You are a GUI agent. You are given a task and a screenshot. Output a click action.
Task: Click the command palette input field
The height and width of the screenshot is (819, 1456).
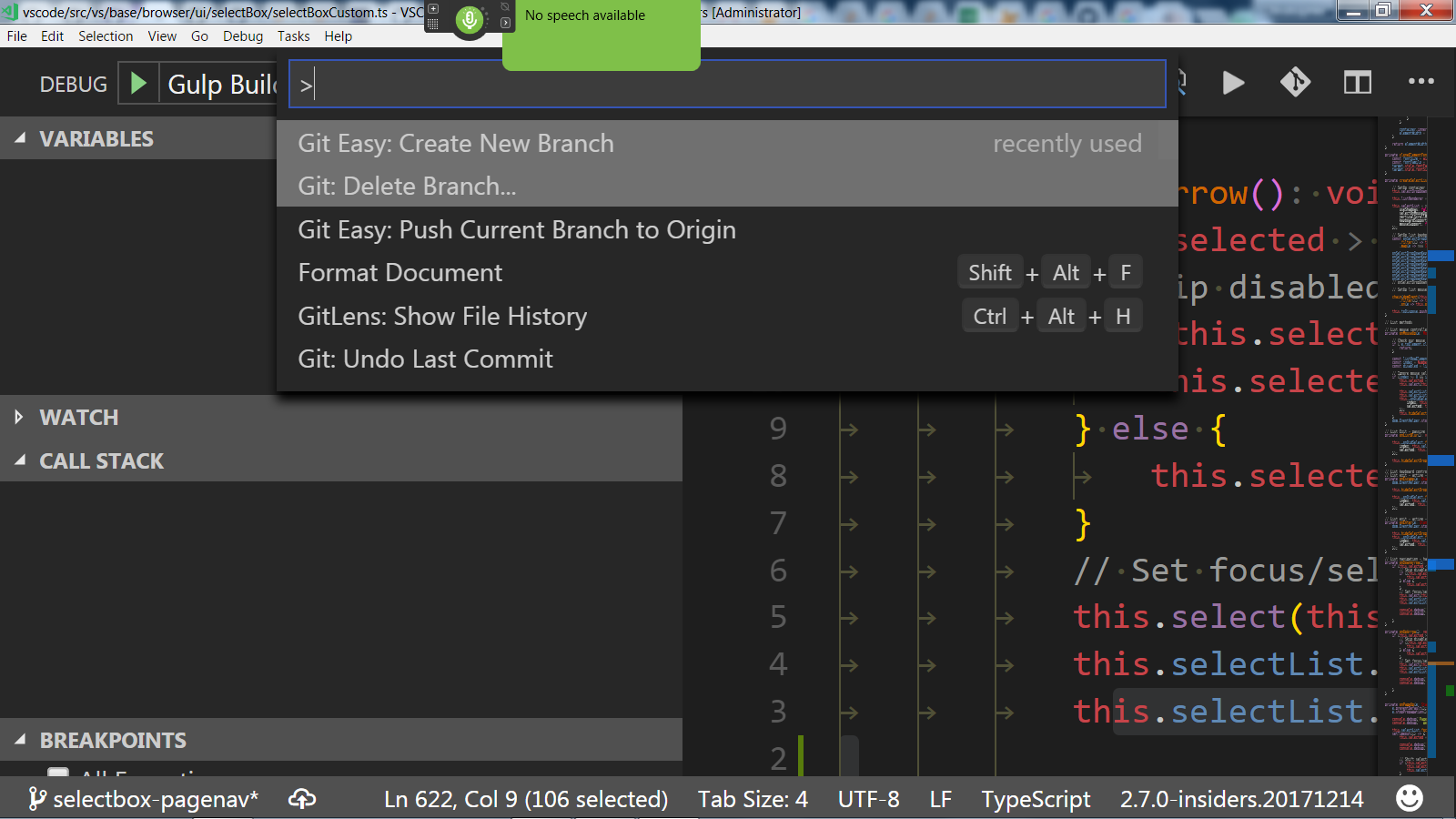pos(727,85)
